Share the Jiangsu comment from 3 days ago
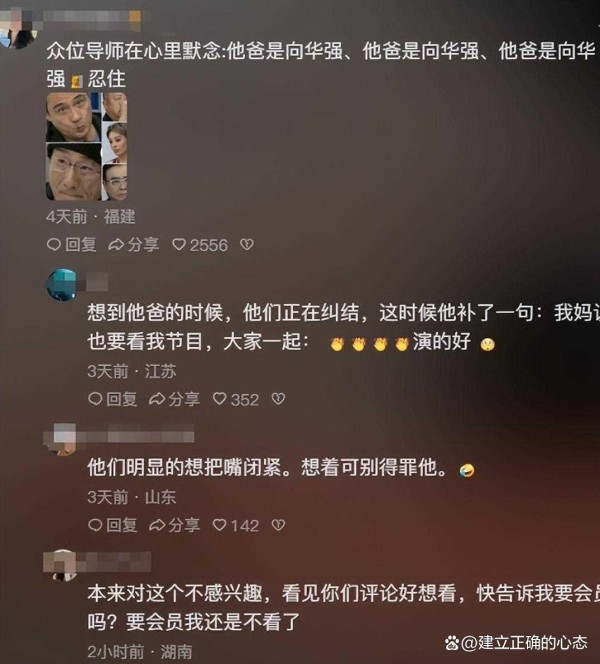 point(174,399)
